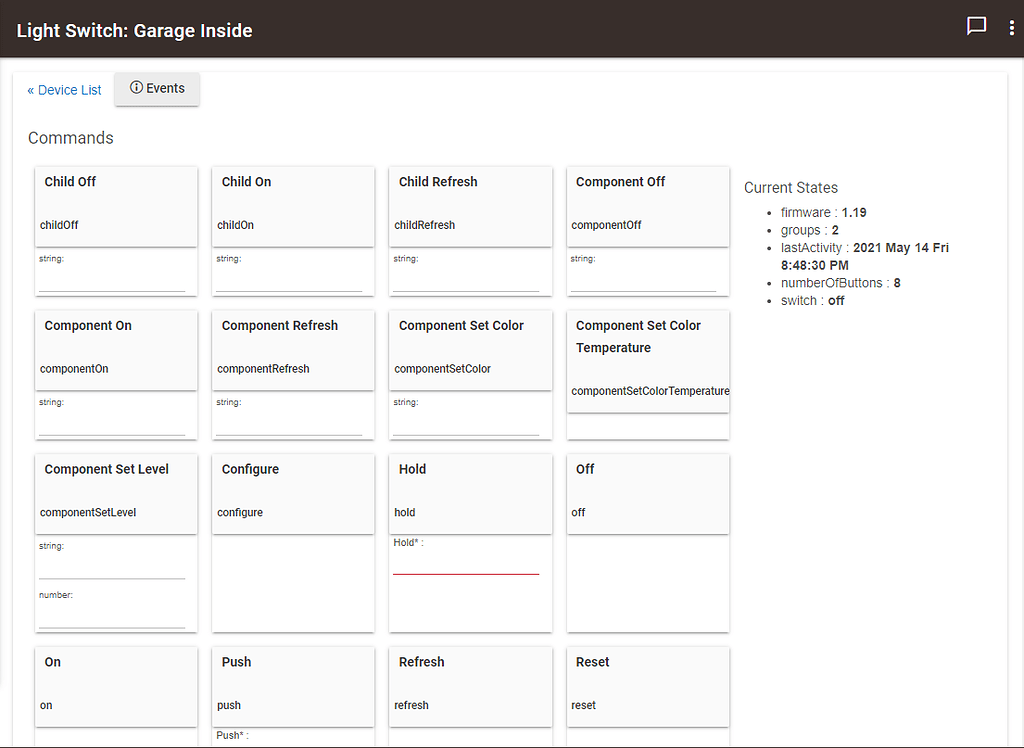Run the Child On command
This screenshot has height=748, width=1024.
tap(292, 205)
